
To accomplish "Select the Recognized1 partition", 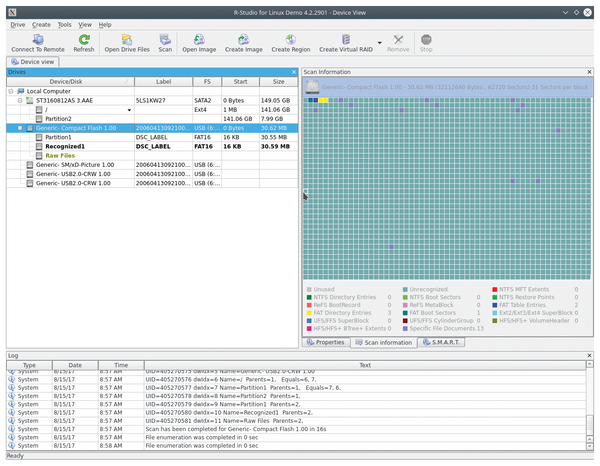I will tap(65, 147).
